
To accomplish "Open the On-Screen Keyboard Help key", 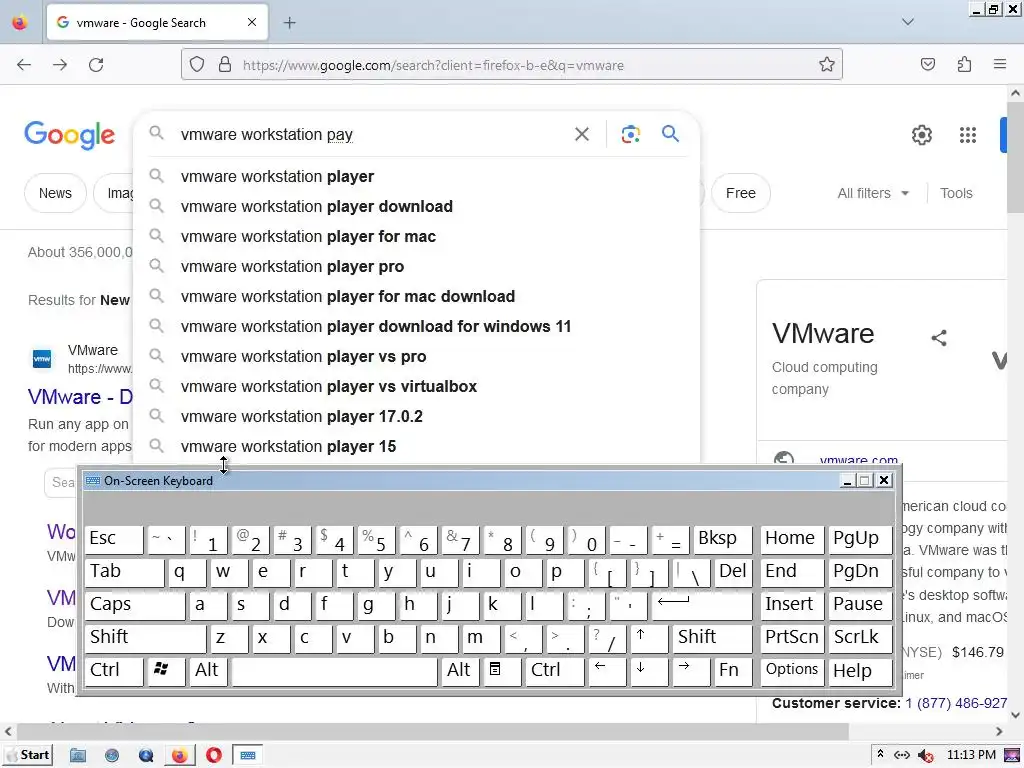I will point(860,671).
